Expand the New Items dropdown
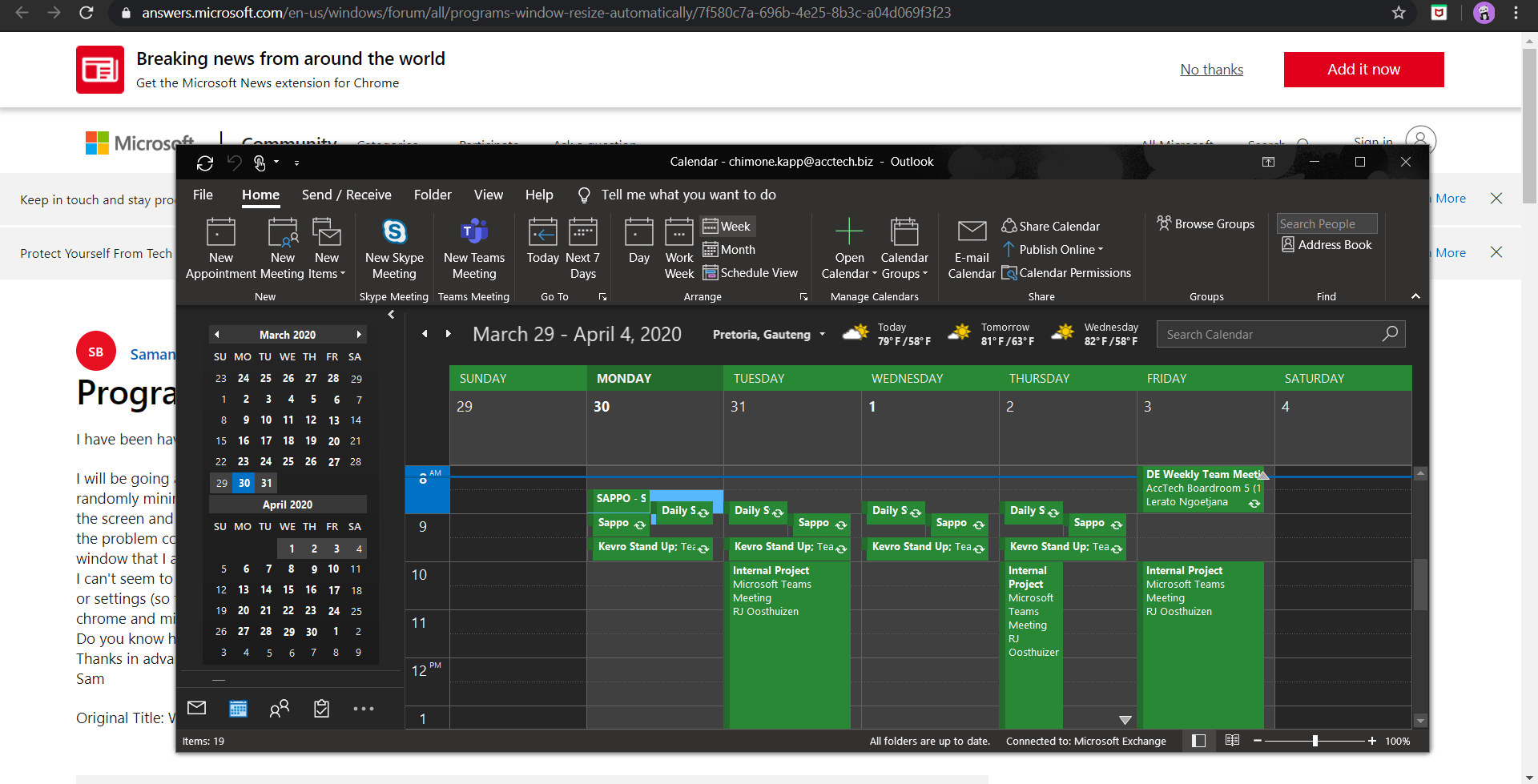Screen dimensions: 1538x784 pyautogui.click(x=327, y=249)
